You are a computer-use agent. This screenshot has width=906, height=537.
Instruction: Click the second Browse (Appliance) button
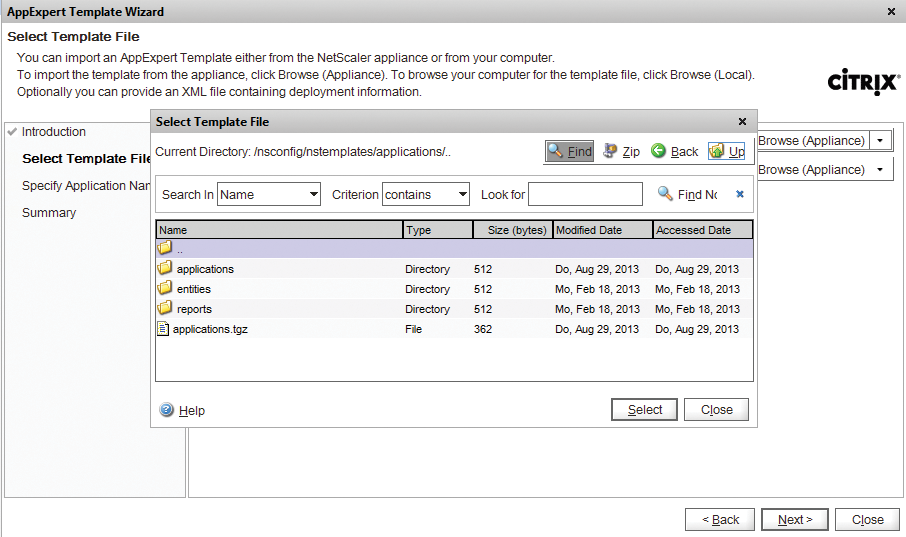pyautogui.click(x=813, y=169)
